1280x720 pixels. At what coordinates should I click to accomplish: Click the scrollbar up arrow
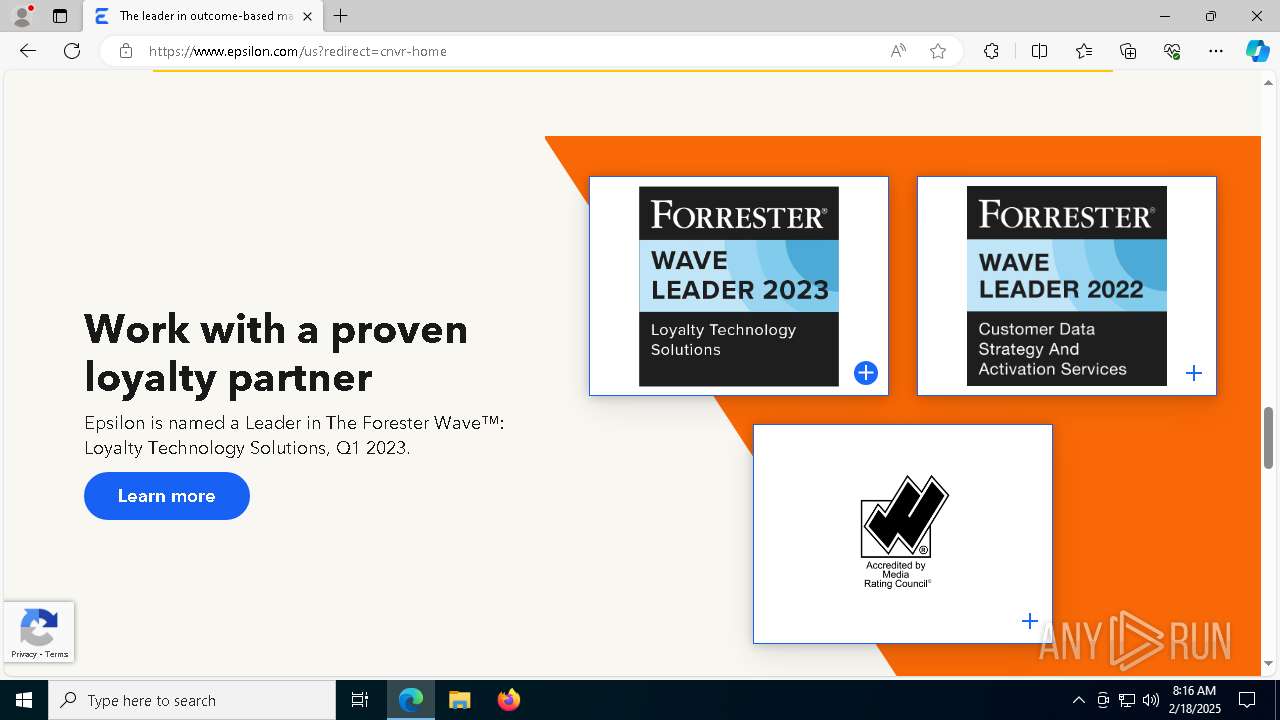(1269, 82)
